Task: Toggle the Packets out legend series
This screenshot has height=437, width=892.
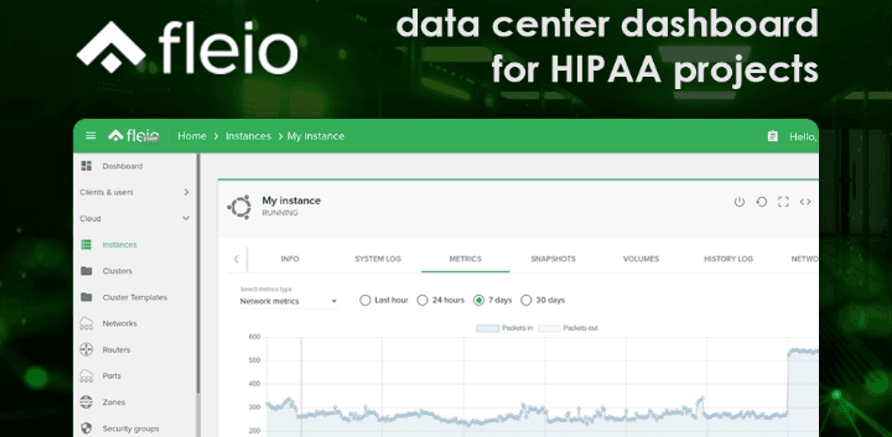Action: point(568,328)
